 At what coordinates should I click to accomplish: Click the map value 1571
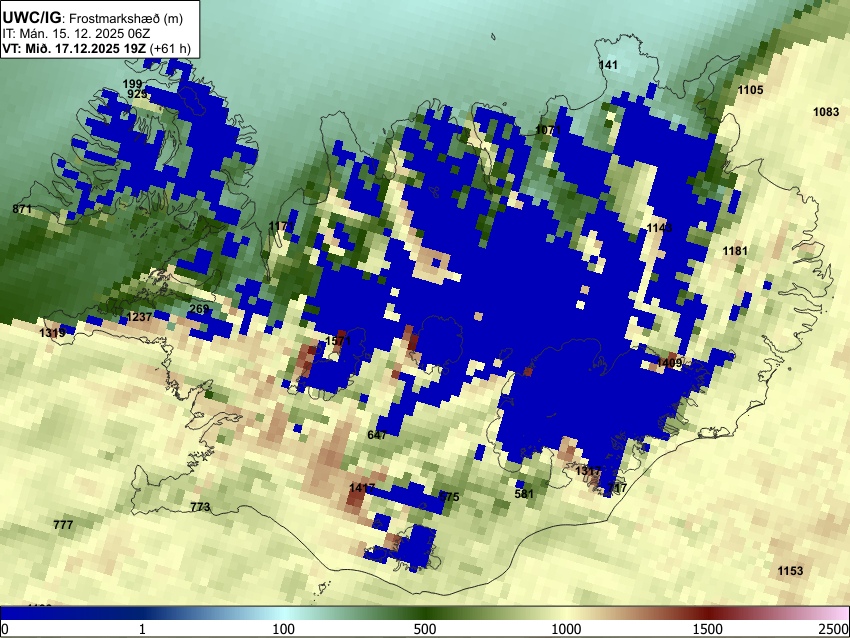(338, 341)
